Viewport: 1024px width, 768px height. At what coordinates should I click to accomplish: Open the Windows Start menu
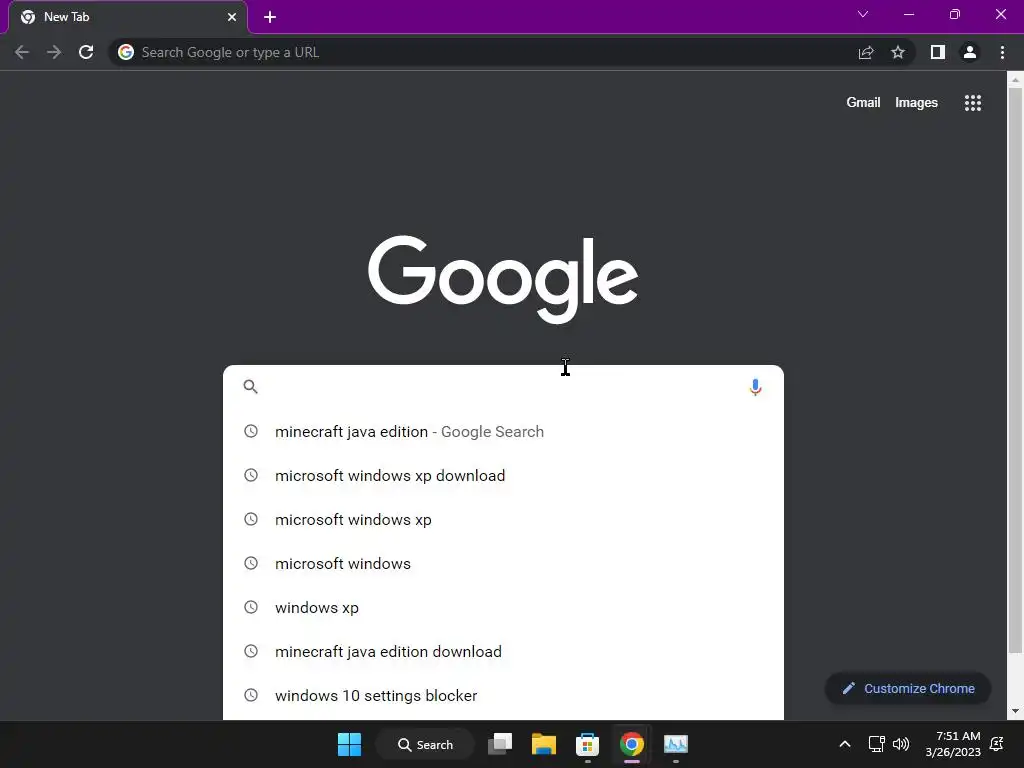[x=349, y=744]
